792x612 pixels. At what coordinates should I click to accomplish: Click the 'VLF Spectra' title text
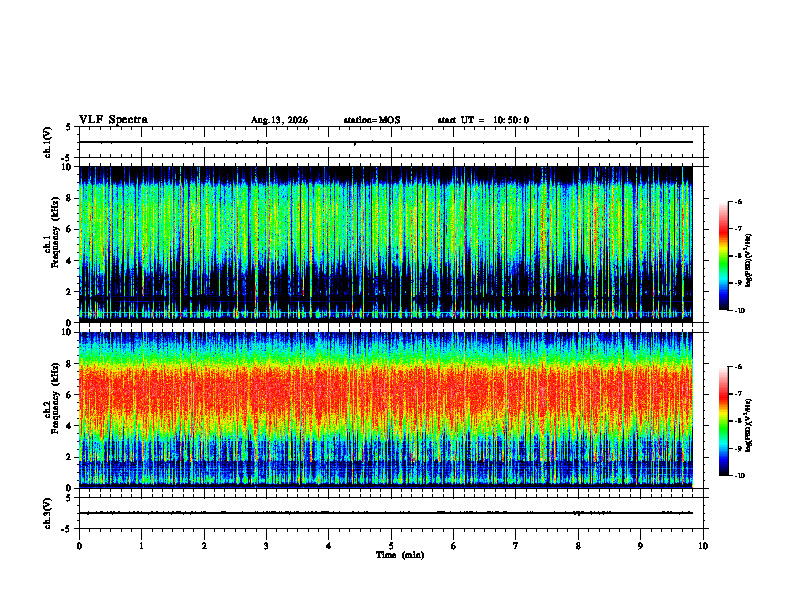coord(113,120)
